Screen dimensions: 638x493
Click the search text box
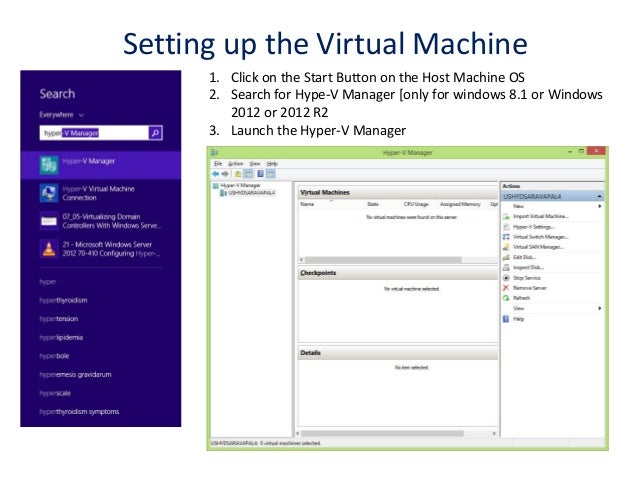94,133
